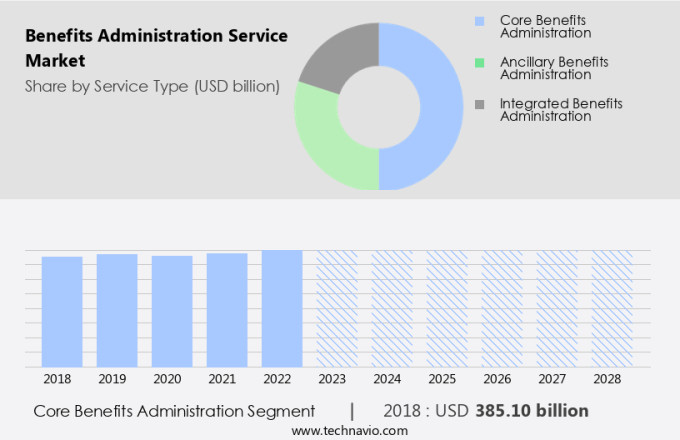Image resolution: width=680 pixels, height=440 pixels.
Task: Click the gray Integrated Benefits legend swatch
Action: tap(481, 104)
